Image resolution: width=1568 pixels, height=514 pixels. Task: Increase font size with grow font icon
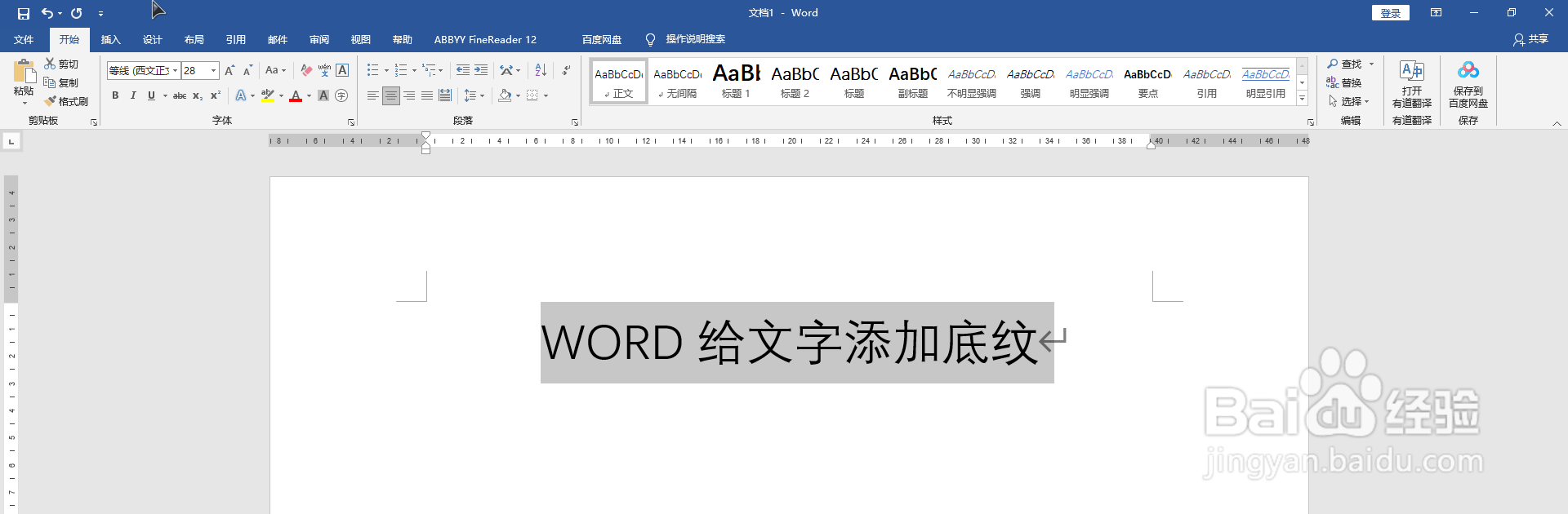point(229,70)
